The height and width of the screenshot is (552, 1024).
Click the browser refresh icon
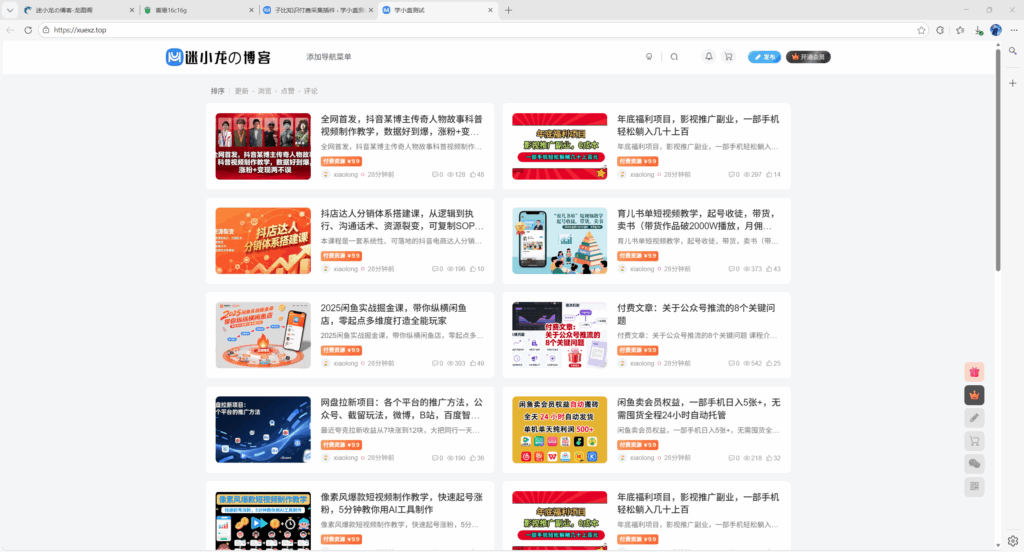tap(28, 30)
